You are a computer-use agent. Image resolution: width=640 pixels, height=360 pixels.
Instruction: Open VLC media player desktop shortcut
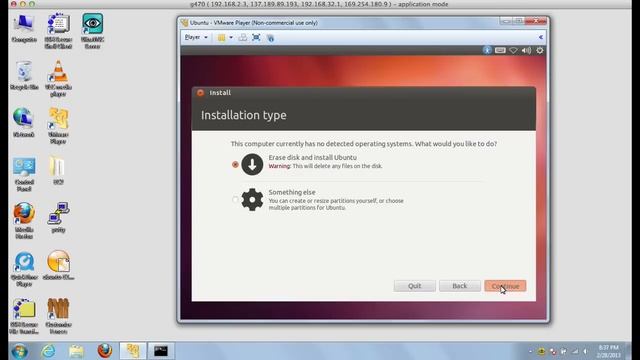click(x=58, y=78)
